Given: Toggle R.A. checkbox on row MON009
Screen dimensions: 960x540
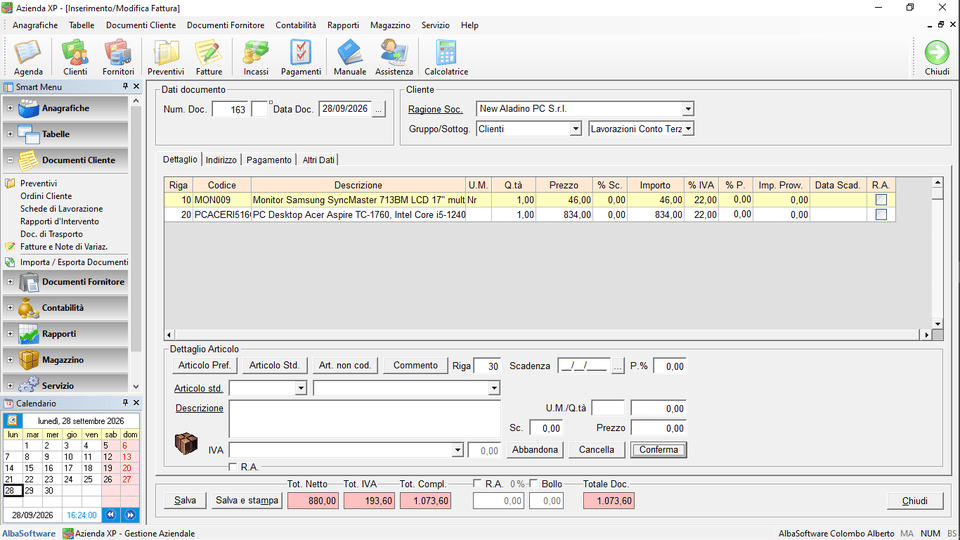Looking at the screenshot, I should pyautogui.click(x=881, y=200).
